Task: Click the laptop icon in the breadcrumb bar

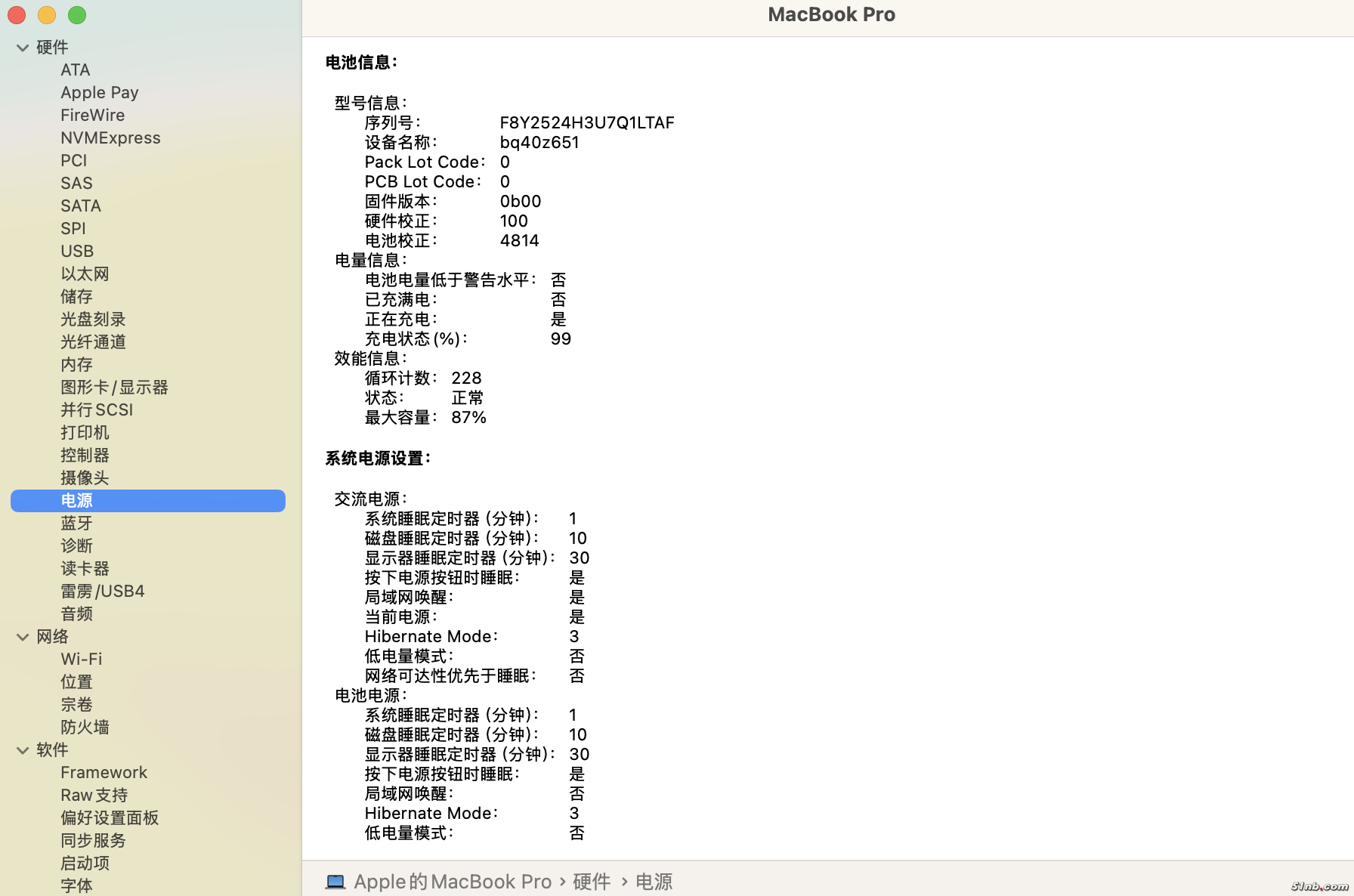Action: (335, 881)
